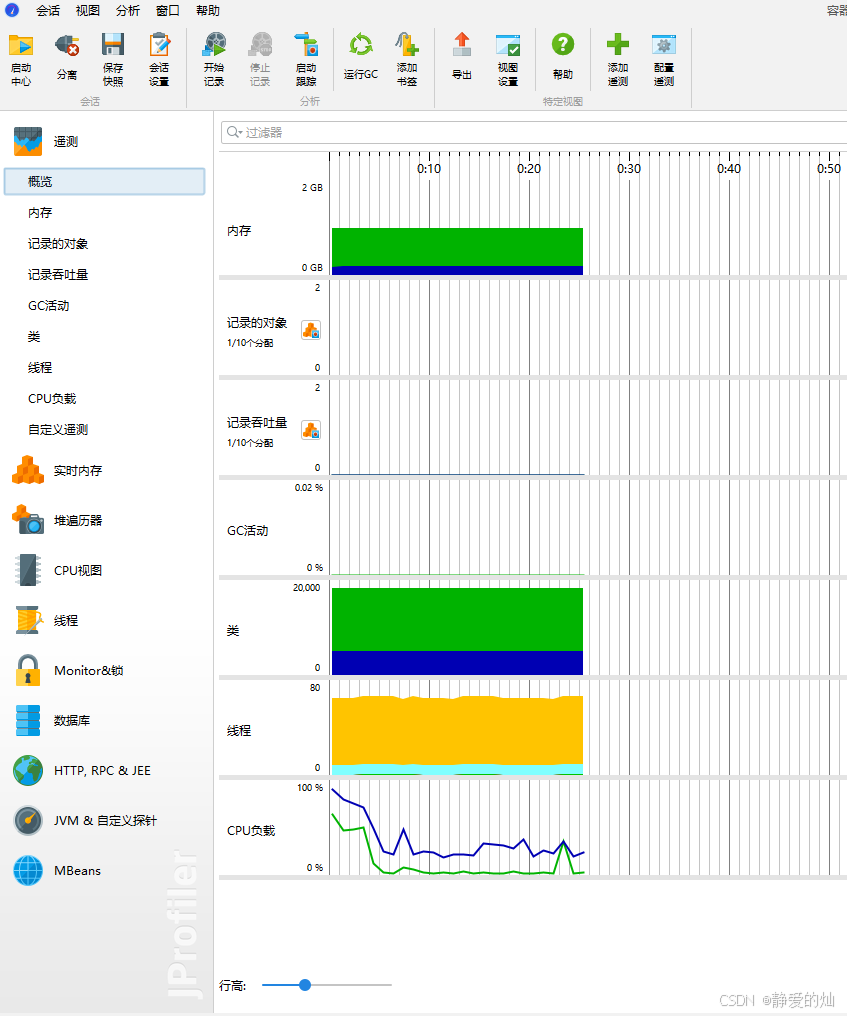Open JVM & 自定义探针 section
Screen dimensions: 847x1016
[x=84, y=820]
